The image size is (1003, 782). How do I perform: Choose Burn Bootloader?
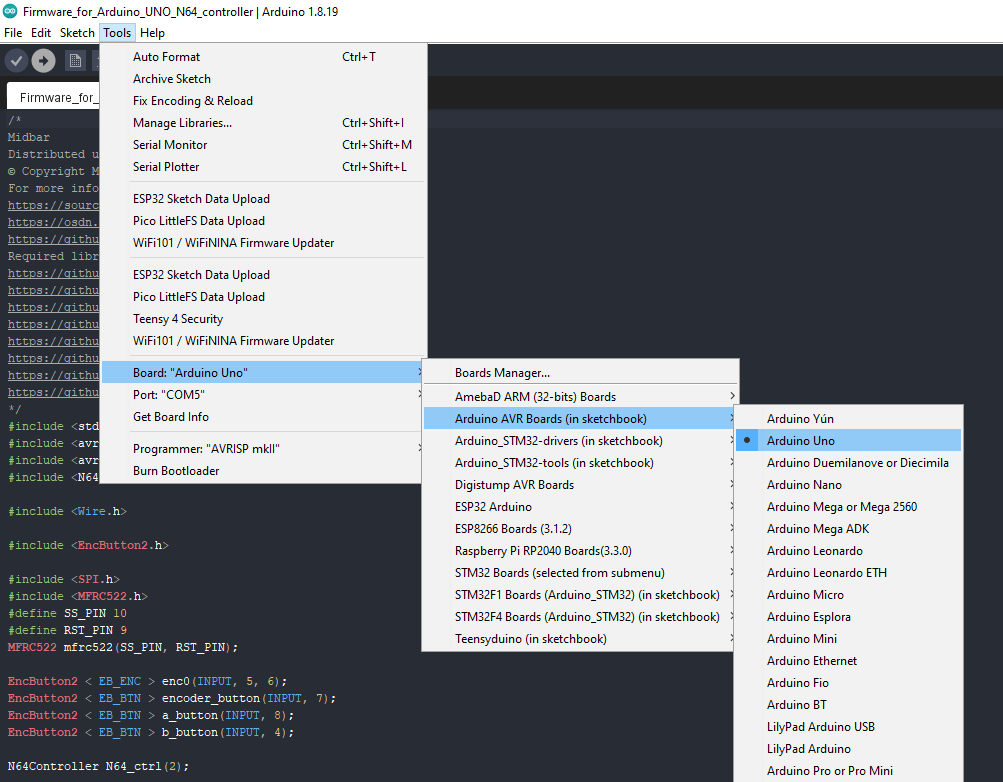[263, 471]
